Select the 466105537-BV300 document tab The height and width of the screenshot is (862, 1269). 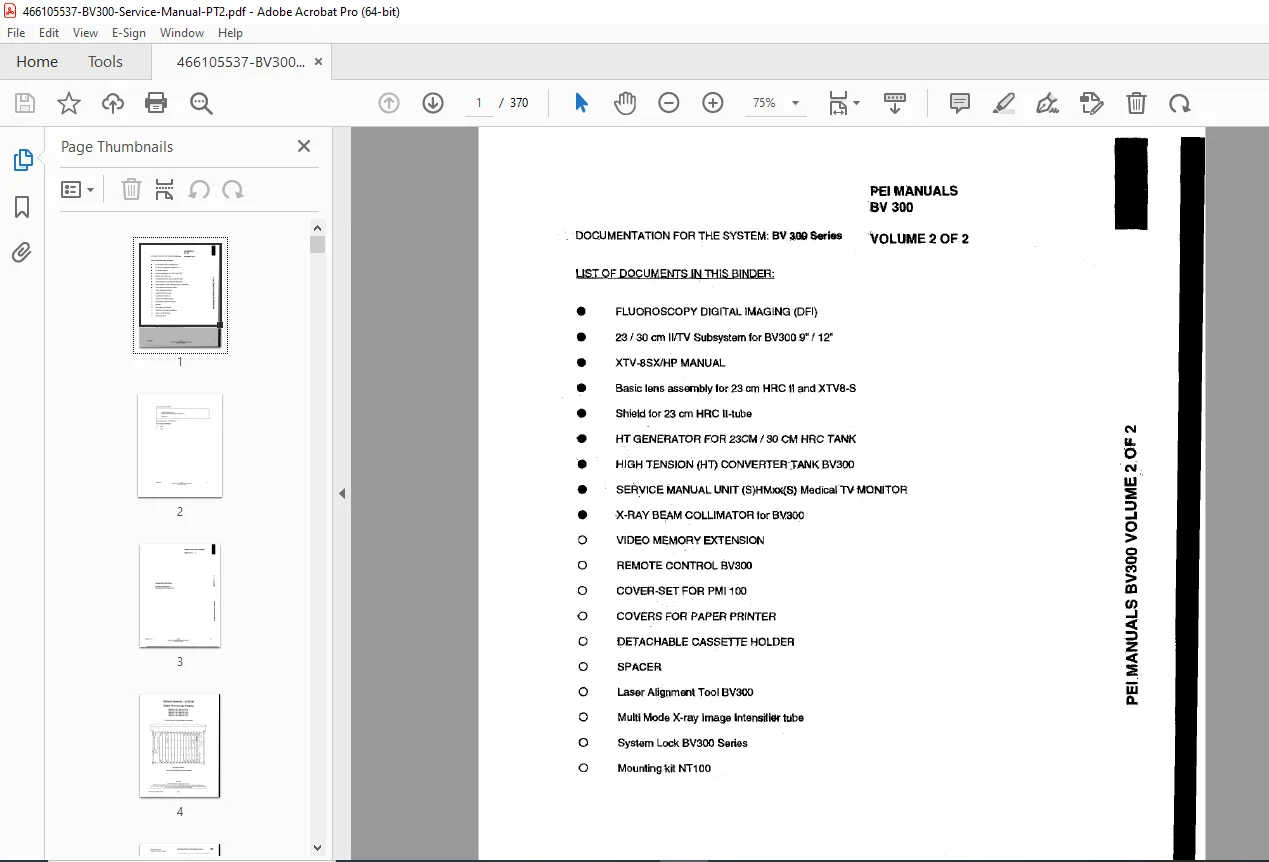241,62
